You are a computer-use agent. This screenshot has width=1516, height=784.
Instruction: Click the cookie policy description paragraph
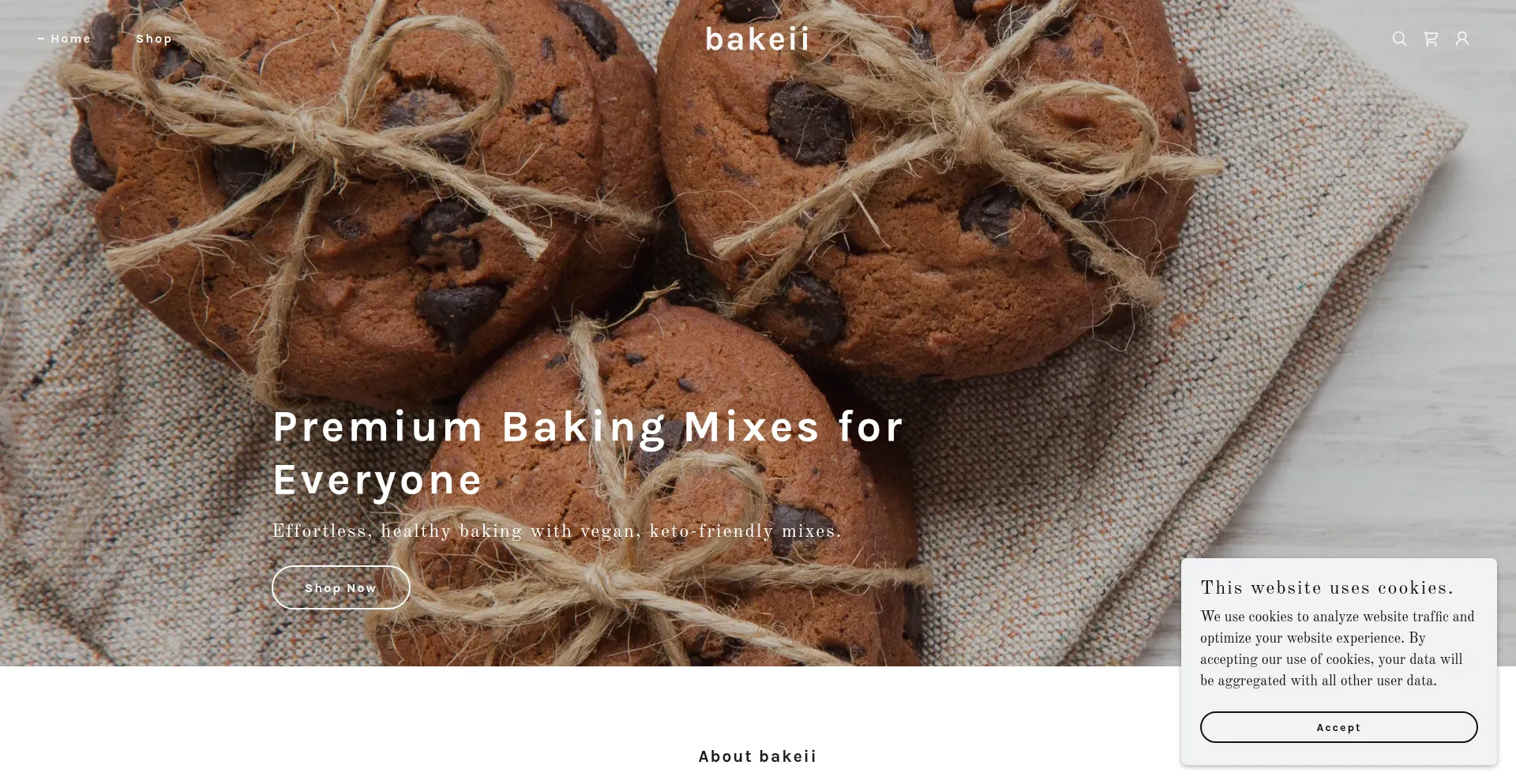click(1338, 649)
